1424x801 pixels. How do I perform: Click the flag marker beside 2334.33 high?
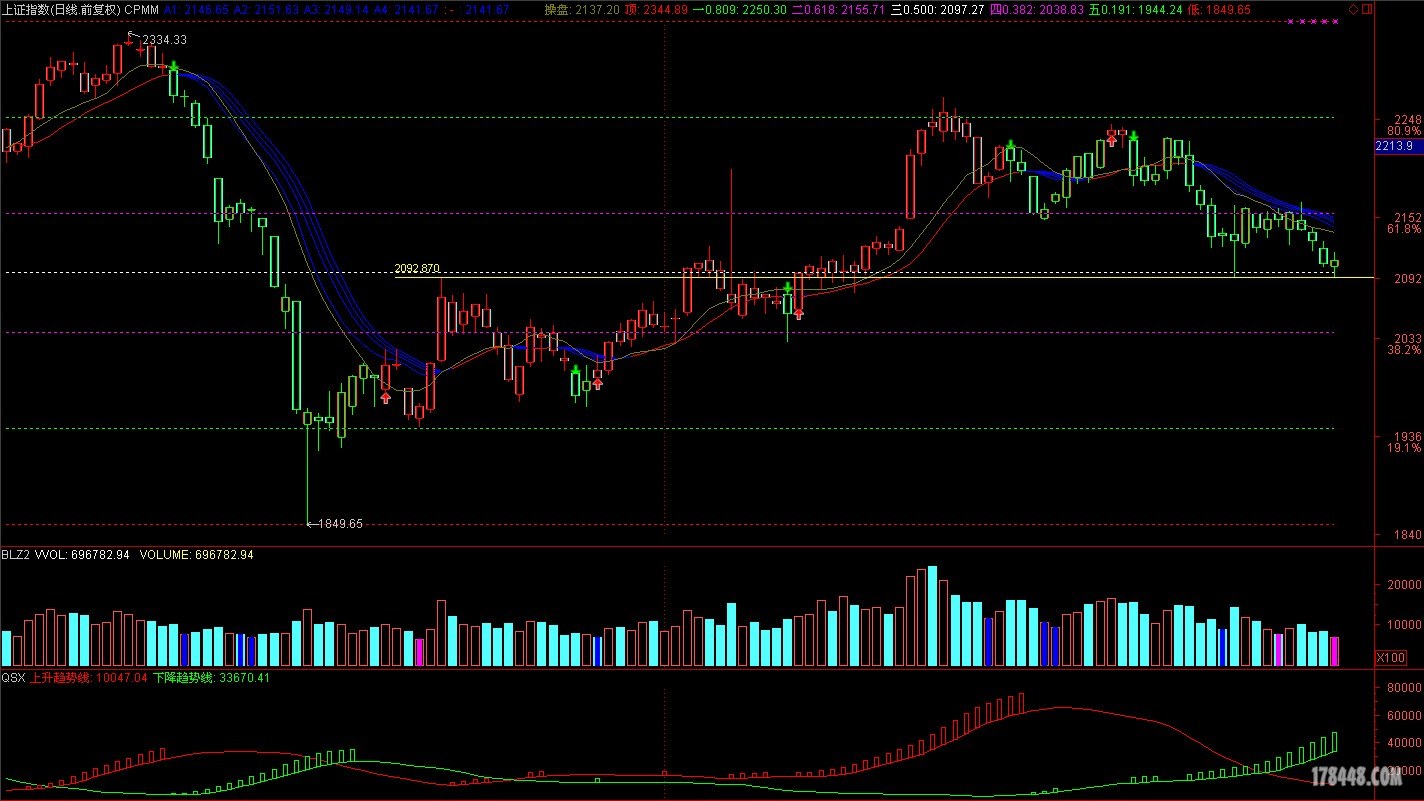point(130,35)
